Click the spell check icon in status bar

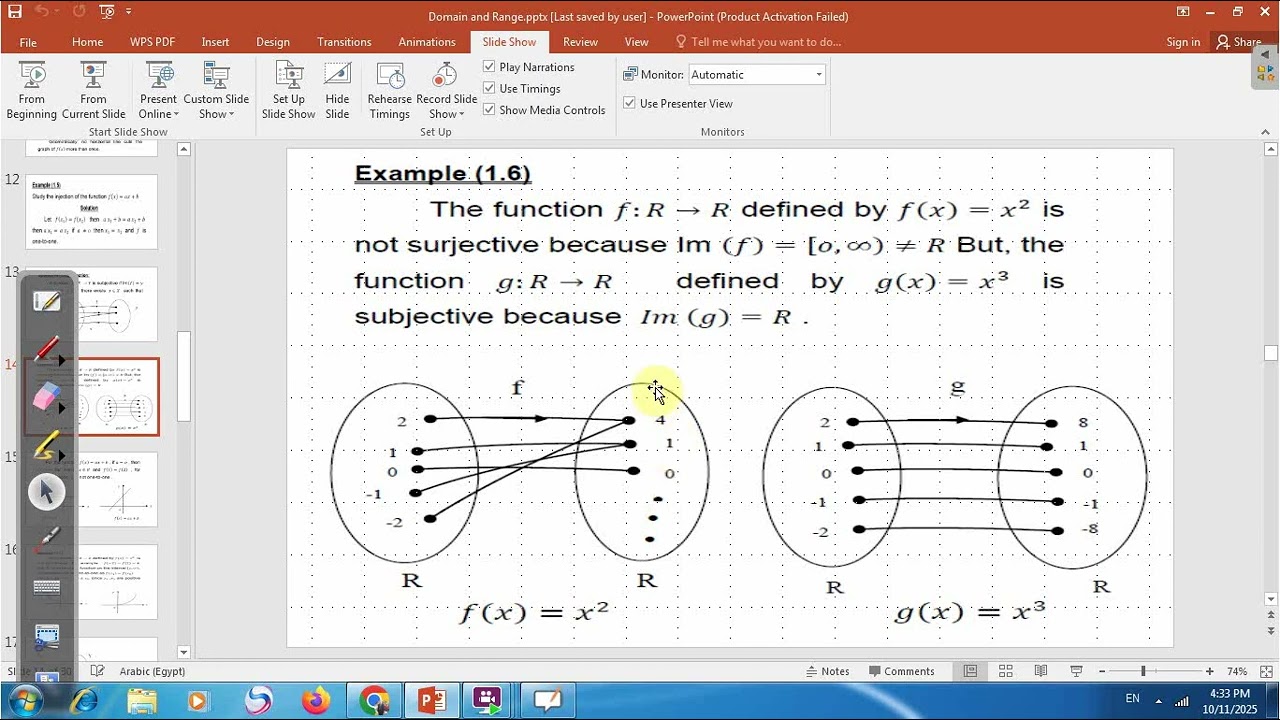(x=97, y=671)
